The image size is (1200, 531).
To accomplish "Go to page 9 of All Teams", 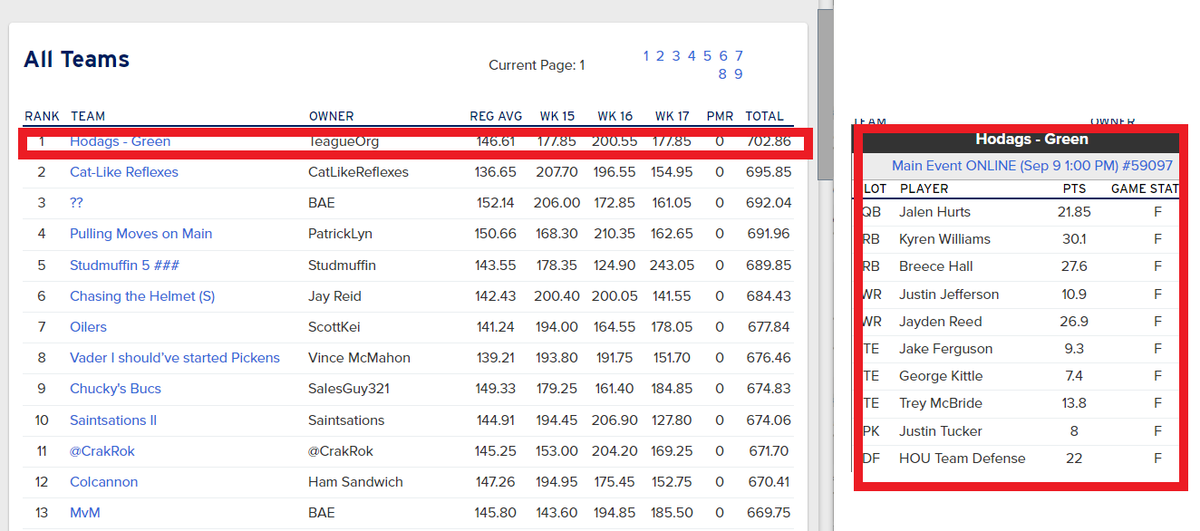I will (x=739, y=74).
